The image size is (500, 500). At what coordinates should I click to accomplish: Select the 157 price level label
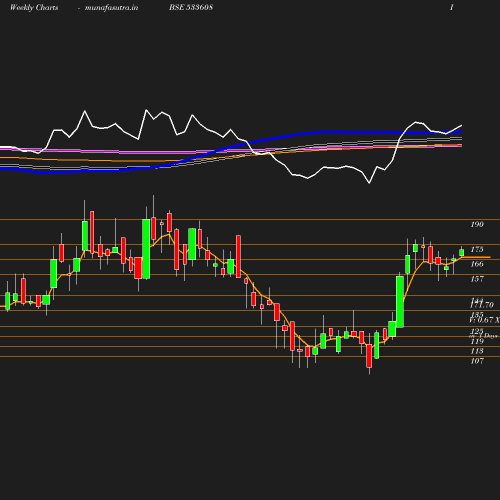coord(477,279)
